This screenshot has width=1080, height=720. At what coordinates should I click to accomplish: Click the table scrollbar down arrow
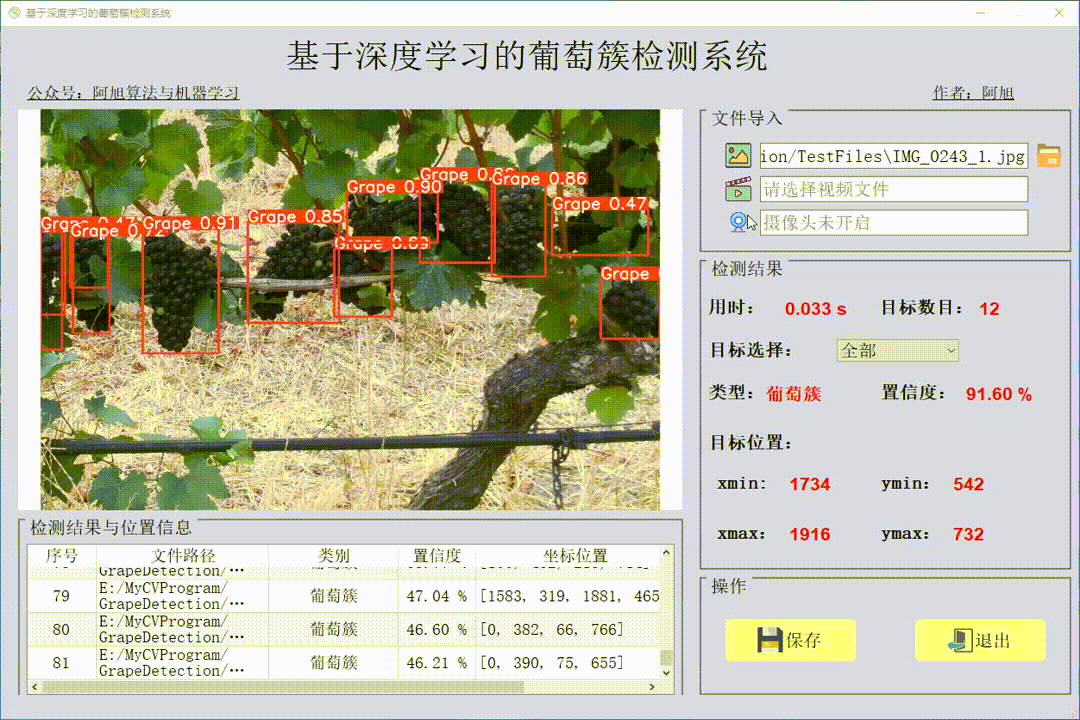[666, 673]
